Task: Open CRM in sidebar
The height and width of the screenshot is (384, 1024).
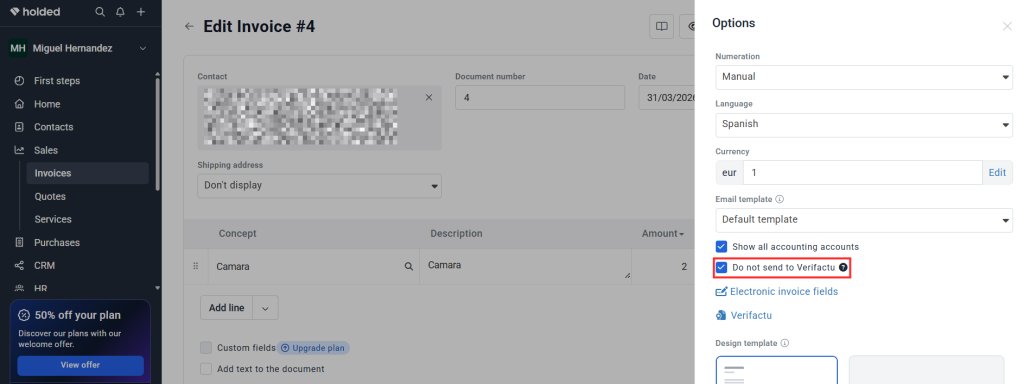Action: (x=44, y=266)
